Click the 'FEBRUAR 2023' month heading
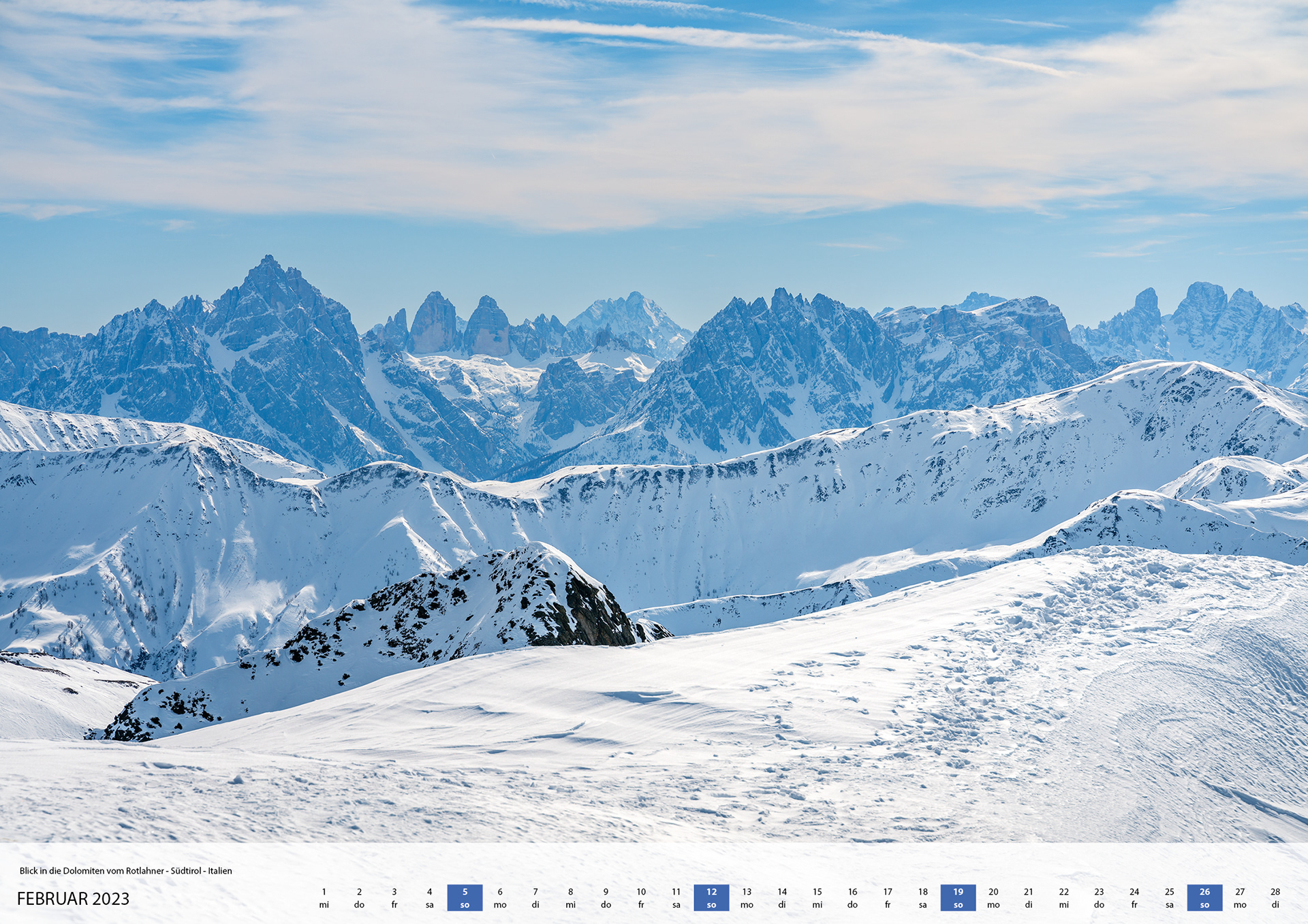The image size is (1308, 924). (x=73, y=899)
